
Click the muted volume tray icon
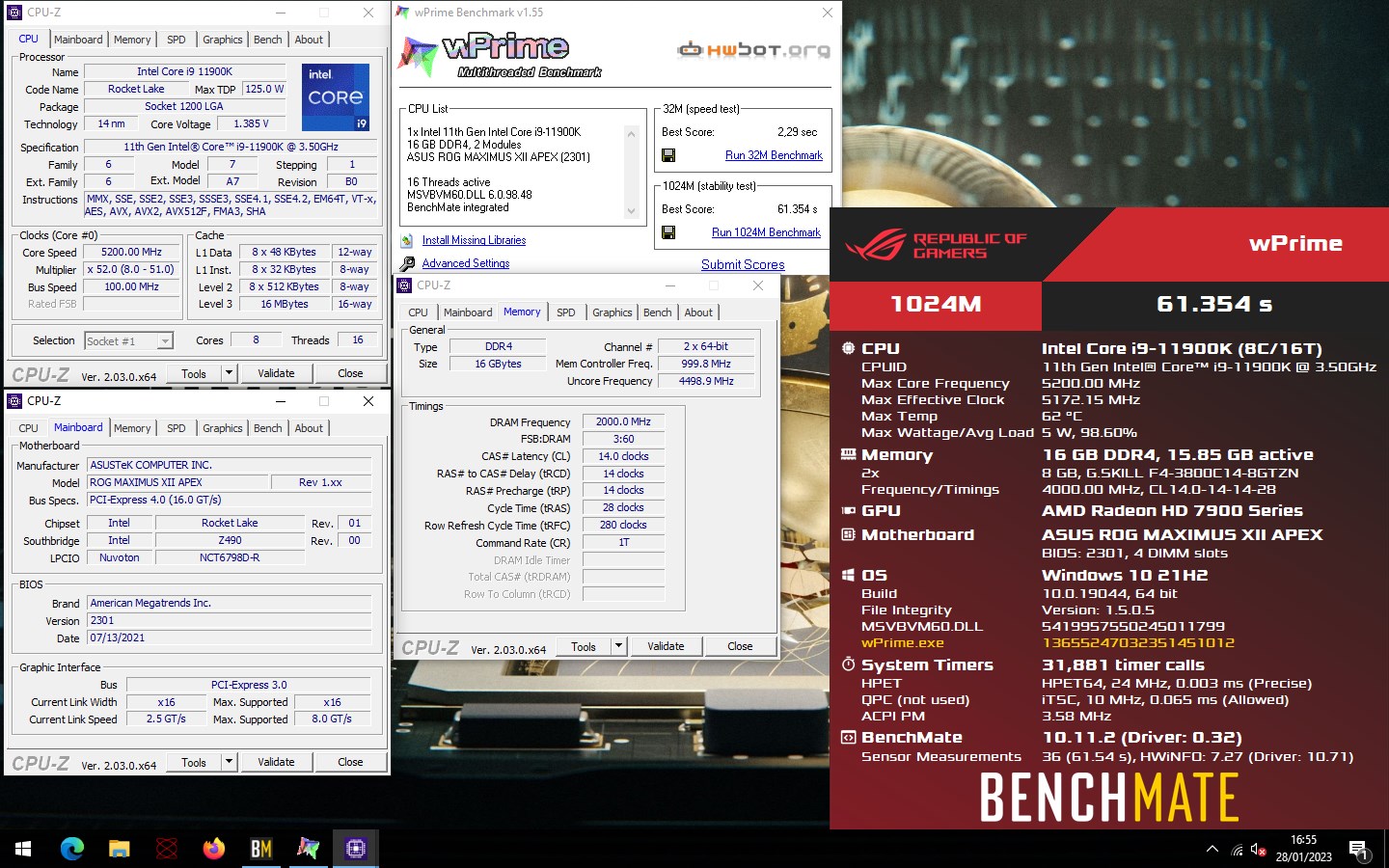[1259, 850]
